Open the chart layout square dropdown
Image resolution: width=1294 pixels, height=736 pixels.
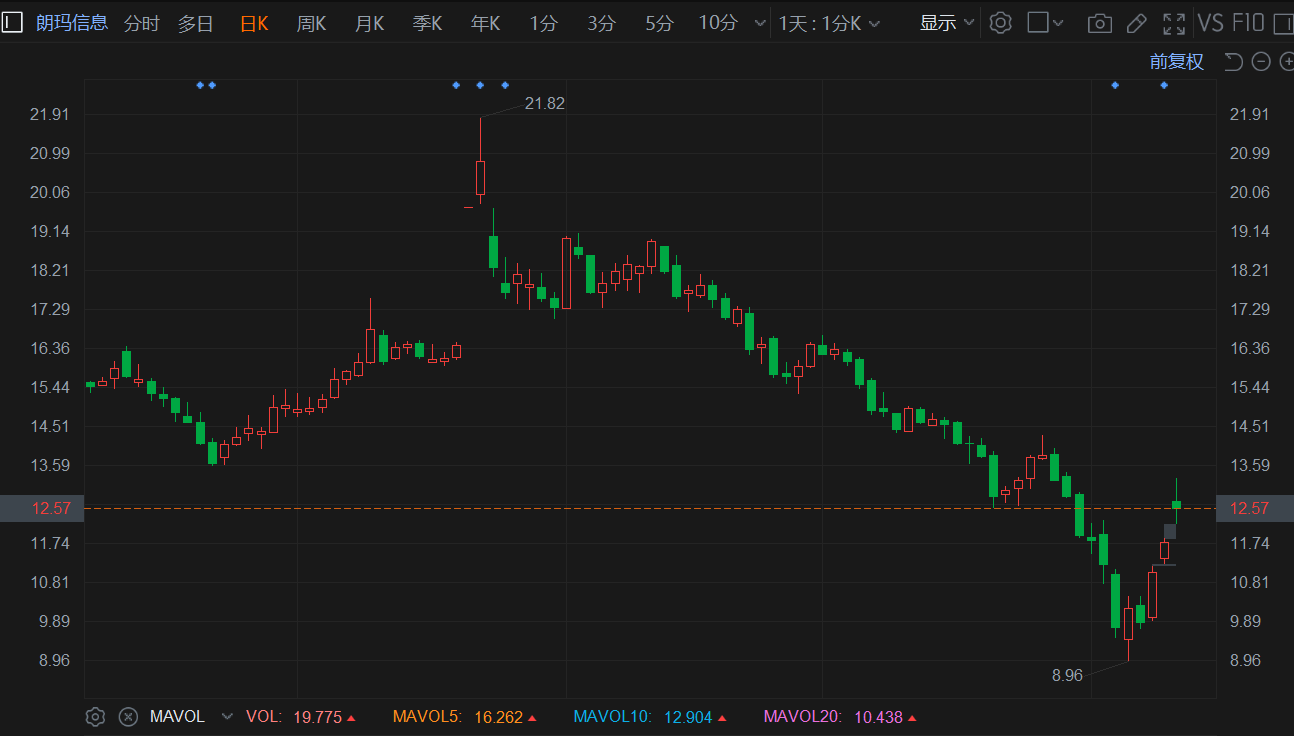tap(1046, 23)
